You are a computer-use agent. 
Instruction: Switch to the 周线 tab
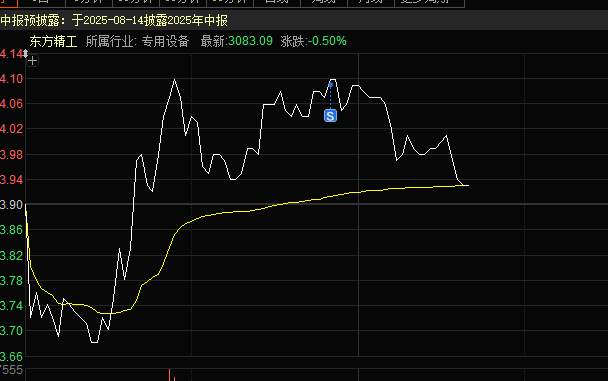pyautogui.click(x=324, y=2)
